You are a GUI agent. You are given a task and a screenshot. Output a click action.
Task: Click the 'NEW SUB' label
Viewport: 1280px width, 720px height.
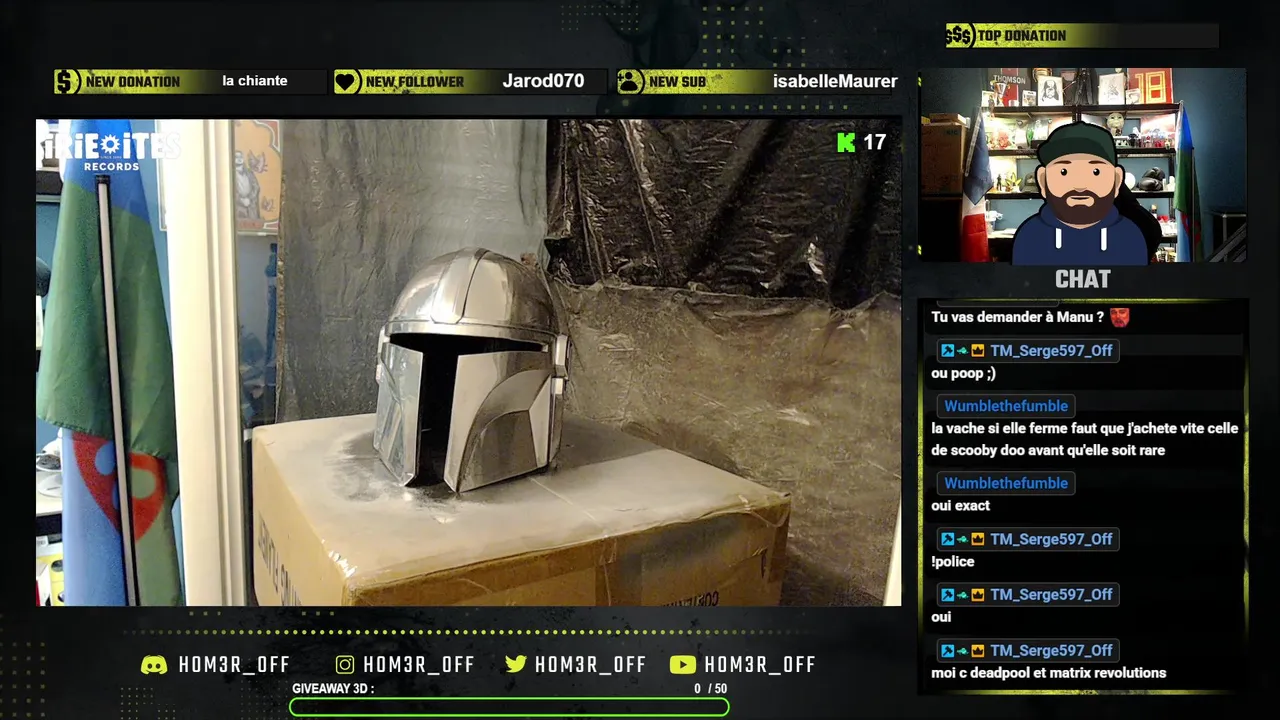[677, 82]
